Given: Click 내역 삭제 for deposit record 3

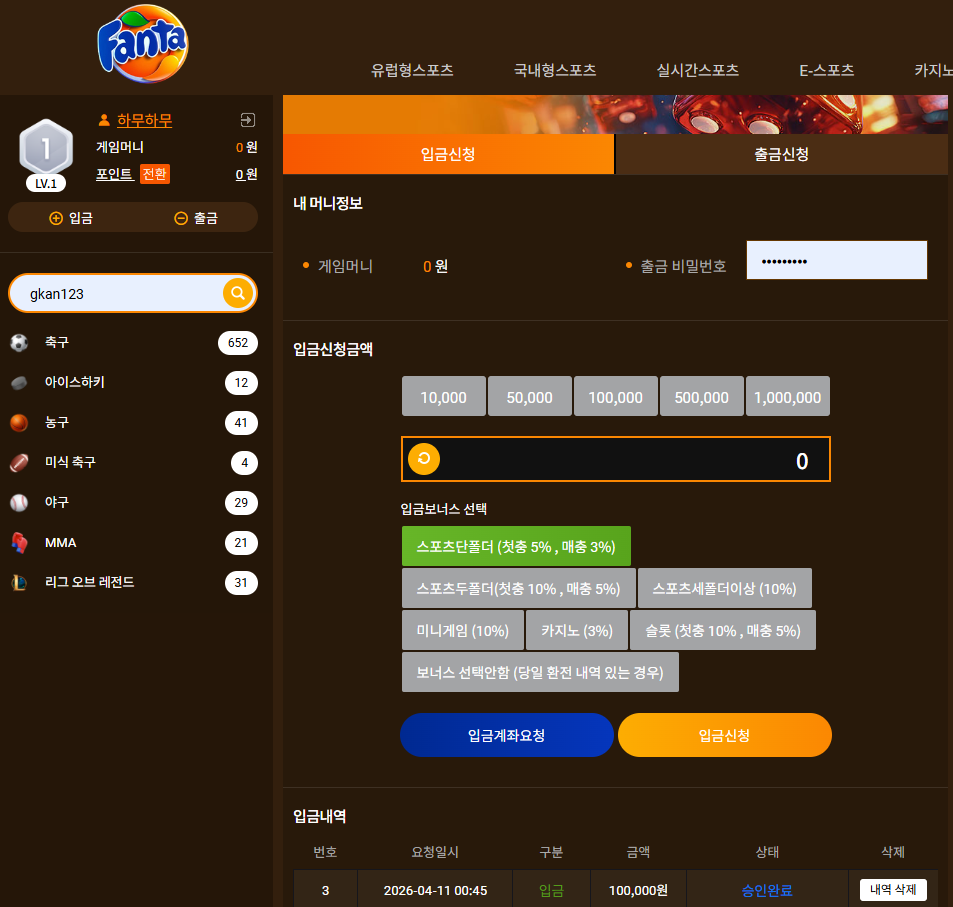Looking at the screenshot, I should [x=893, y=889].
